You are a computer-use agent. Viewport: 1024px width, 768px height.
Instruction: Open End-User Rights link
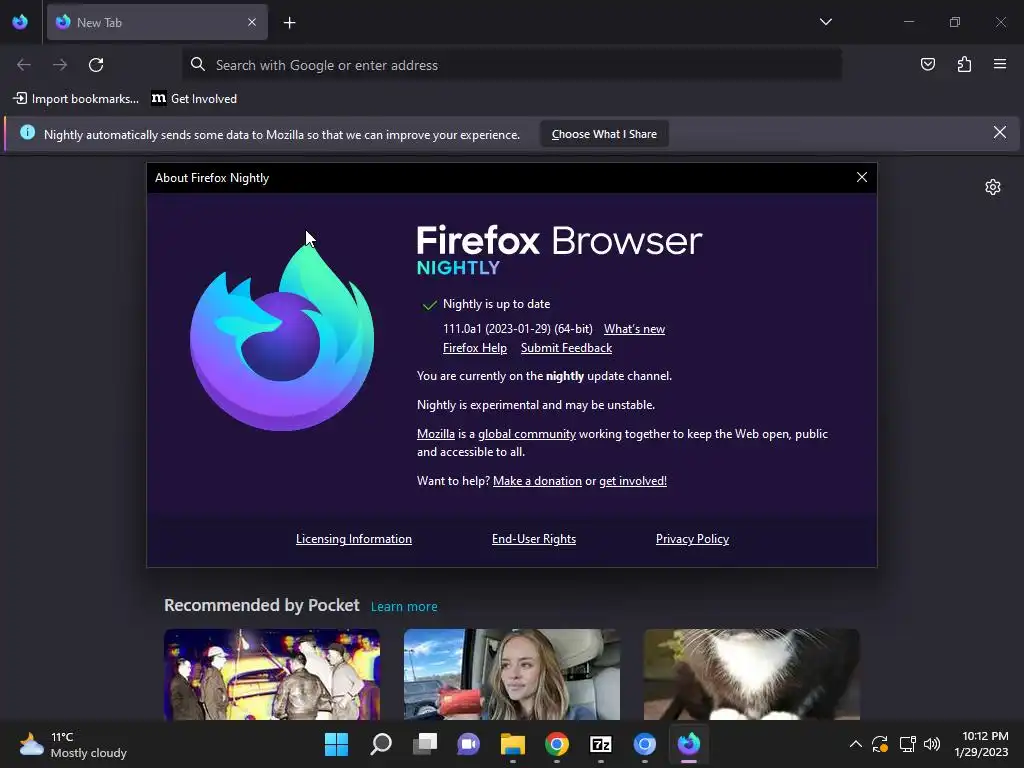[534, 539]
